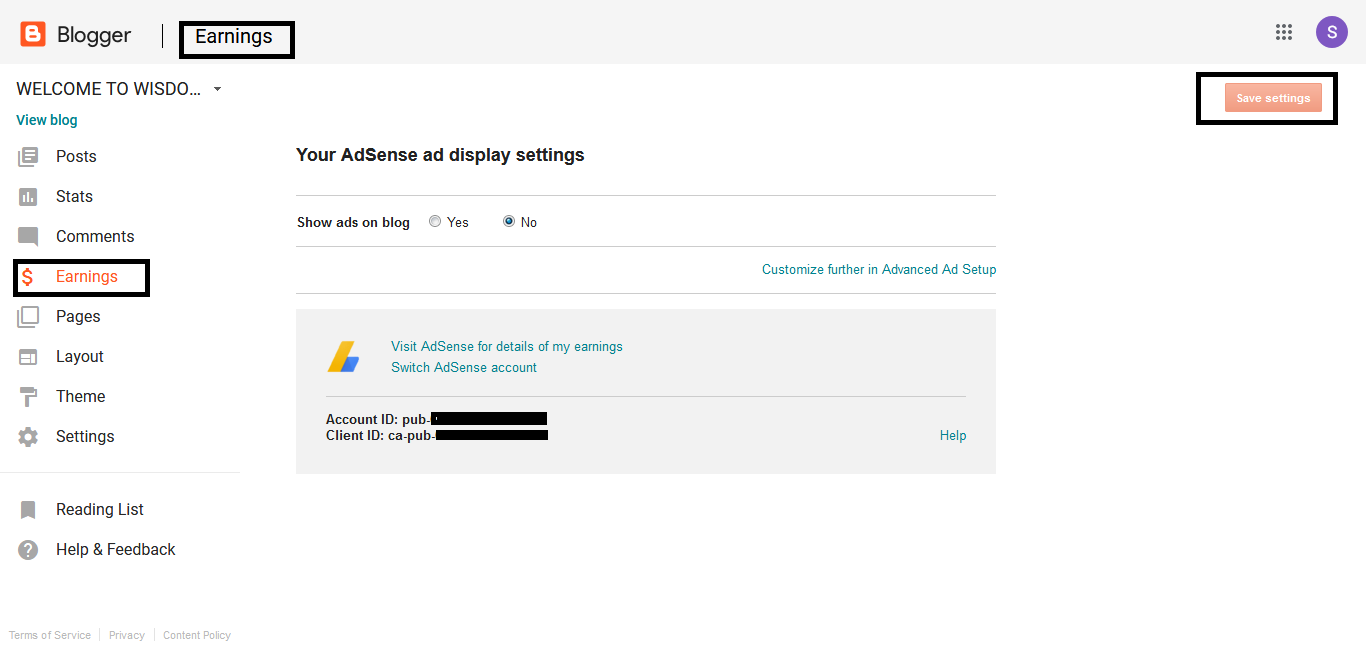Click the Theme paint roller icon

(28, 397)
